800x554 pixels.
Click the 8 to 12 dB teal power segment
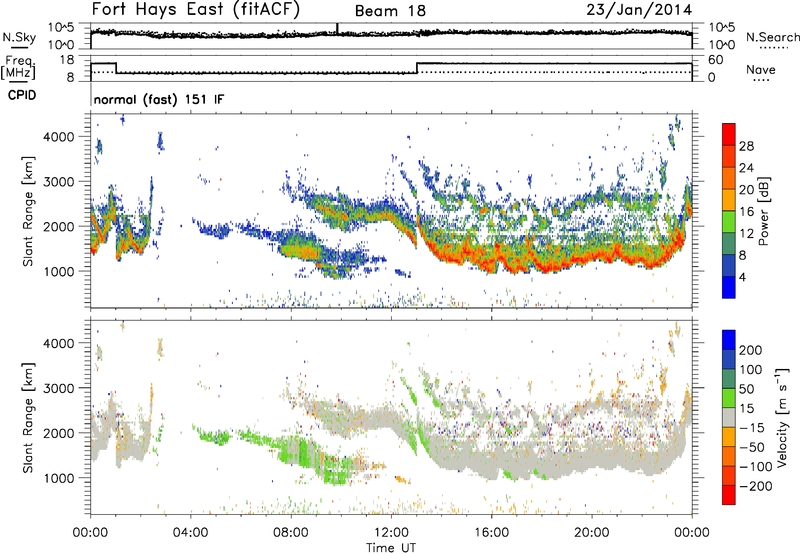729,244
